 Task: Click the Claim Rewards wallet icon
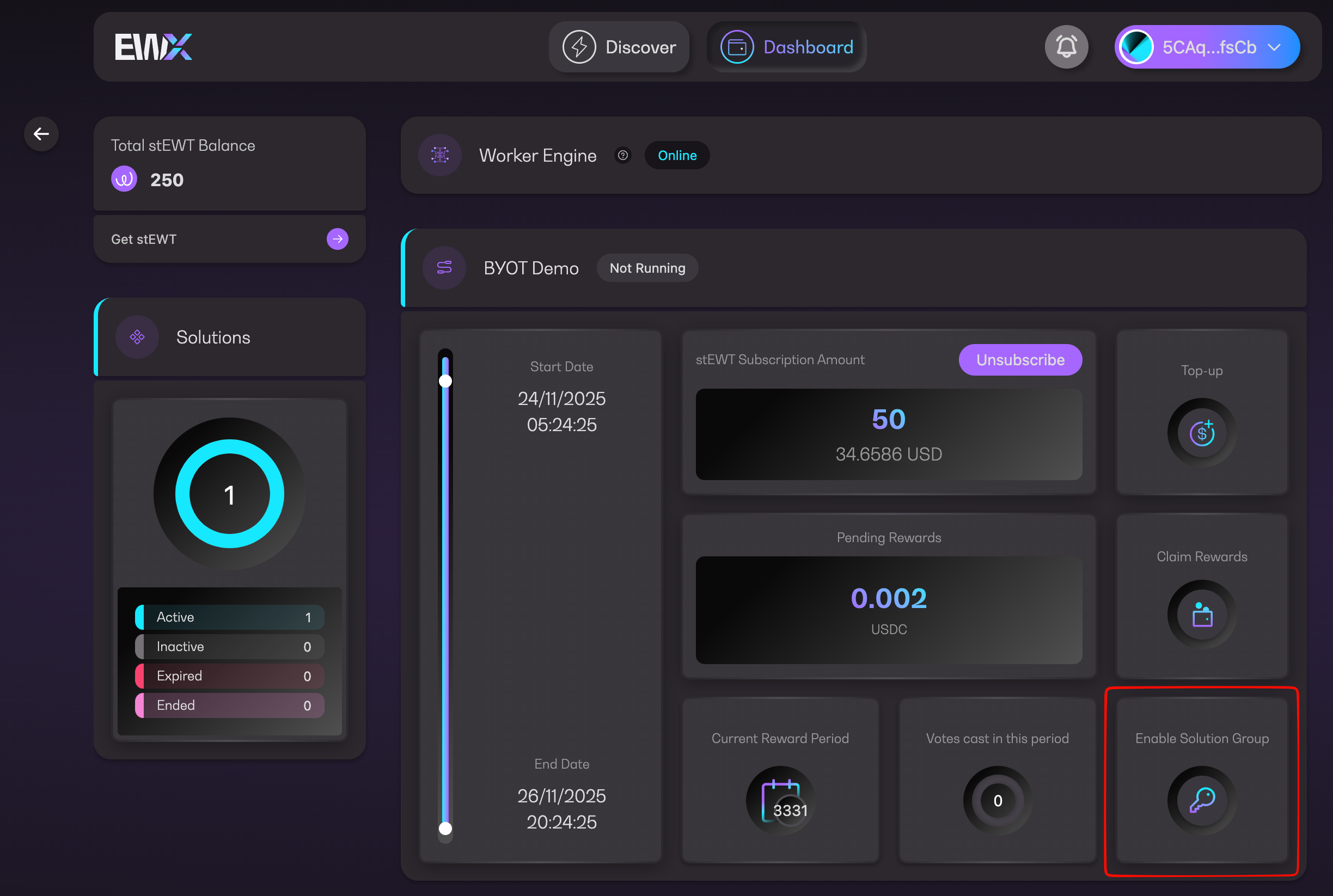tap(1202, 615)
